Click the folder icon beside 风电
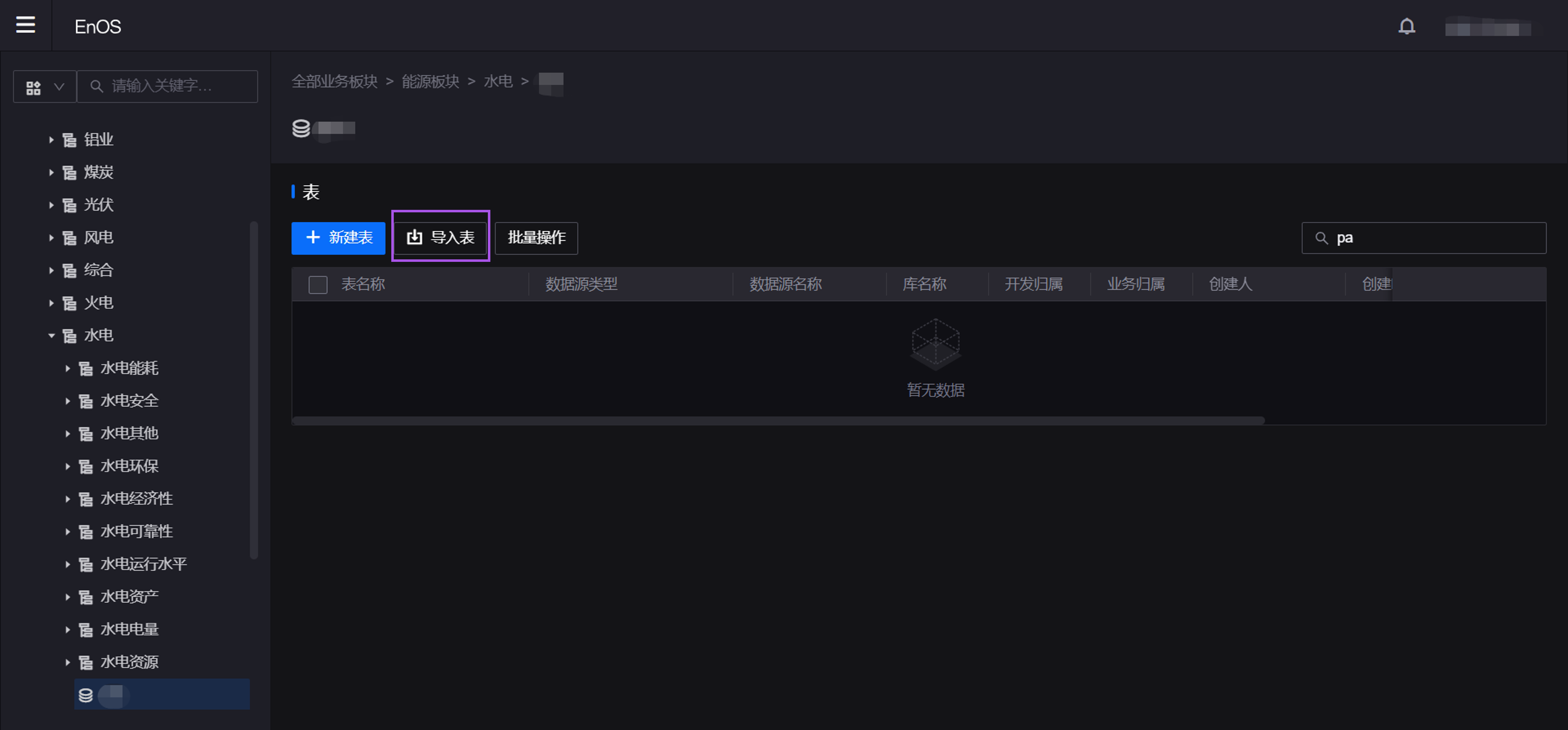This screenshot has width=1568, height=730. click(x=69, y=238)
